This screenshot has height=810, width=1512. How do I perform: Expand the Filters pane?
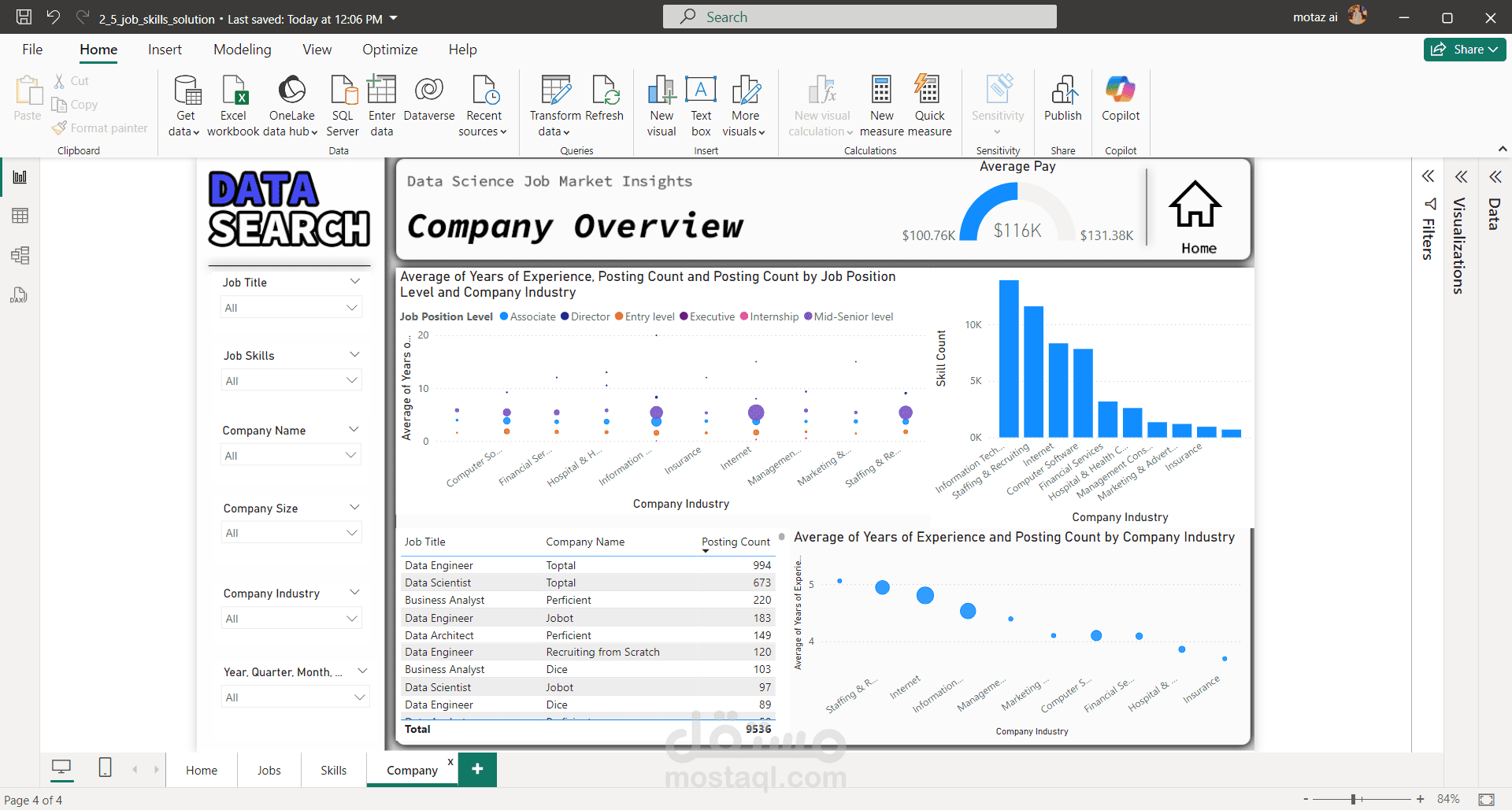pyautogui.click(x=1428, y=176)
